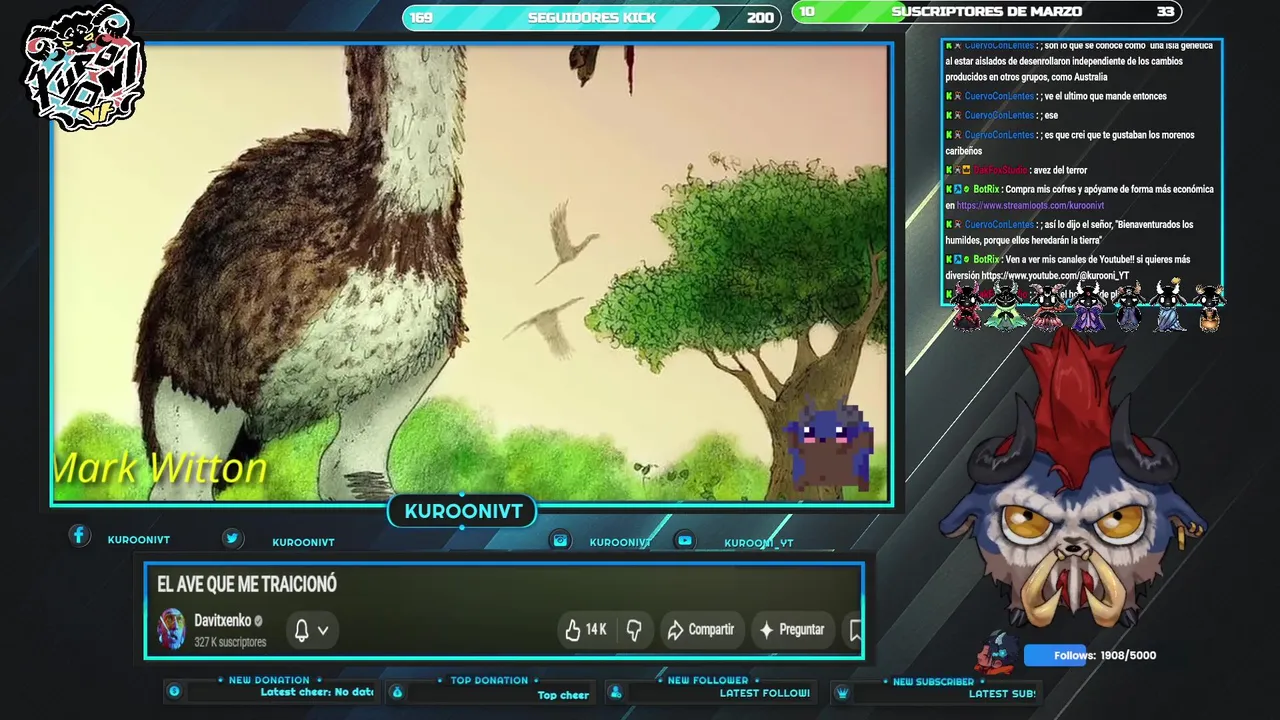Click the Kurooni logo in top corner
Image resolution: width=1280 pixels, height=720 pixels.
click(84, 68)
